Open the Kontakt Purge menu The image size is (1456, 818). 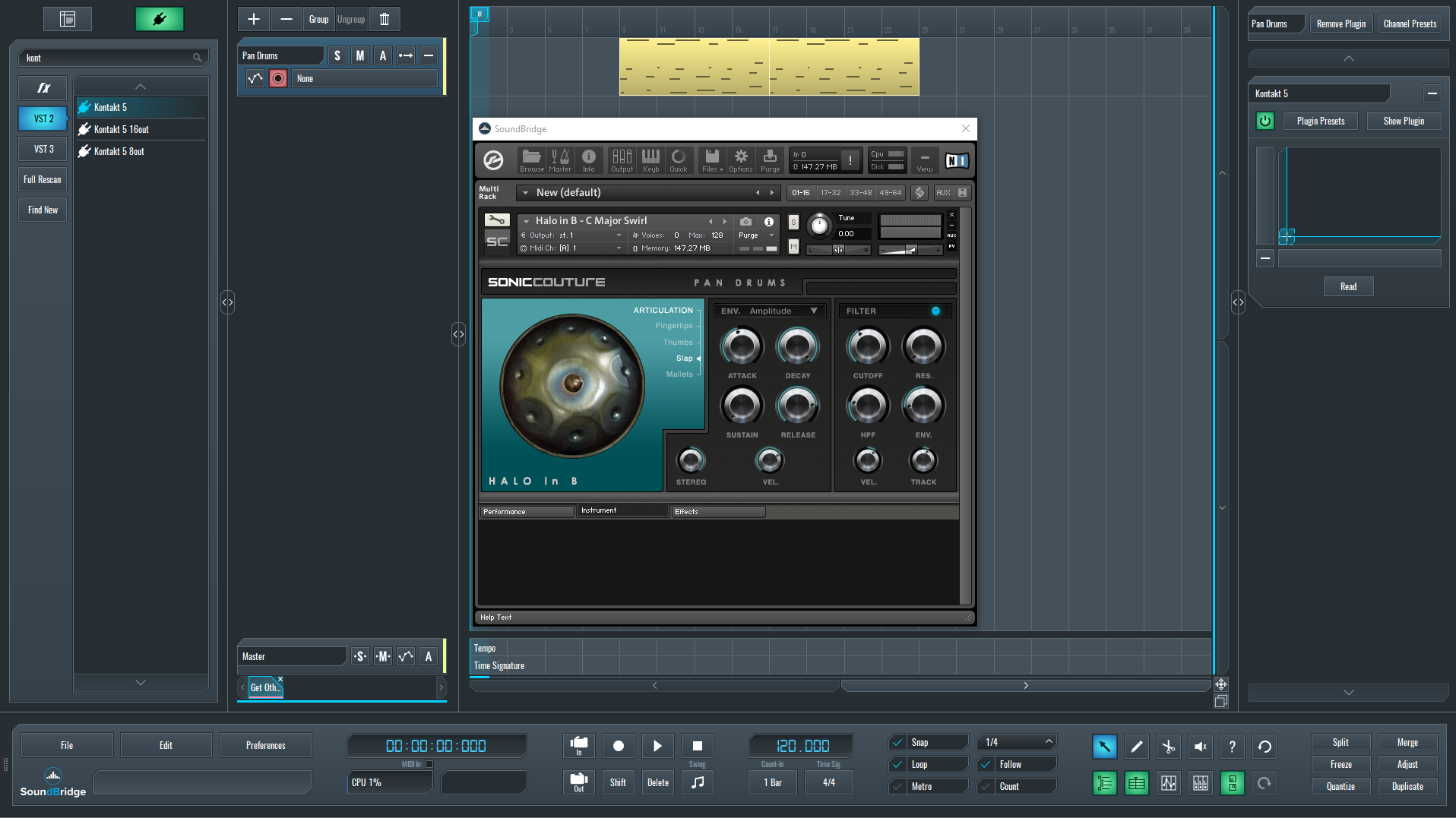[x=770, y=160]
